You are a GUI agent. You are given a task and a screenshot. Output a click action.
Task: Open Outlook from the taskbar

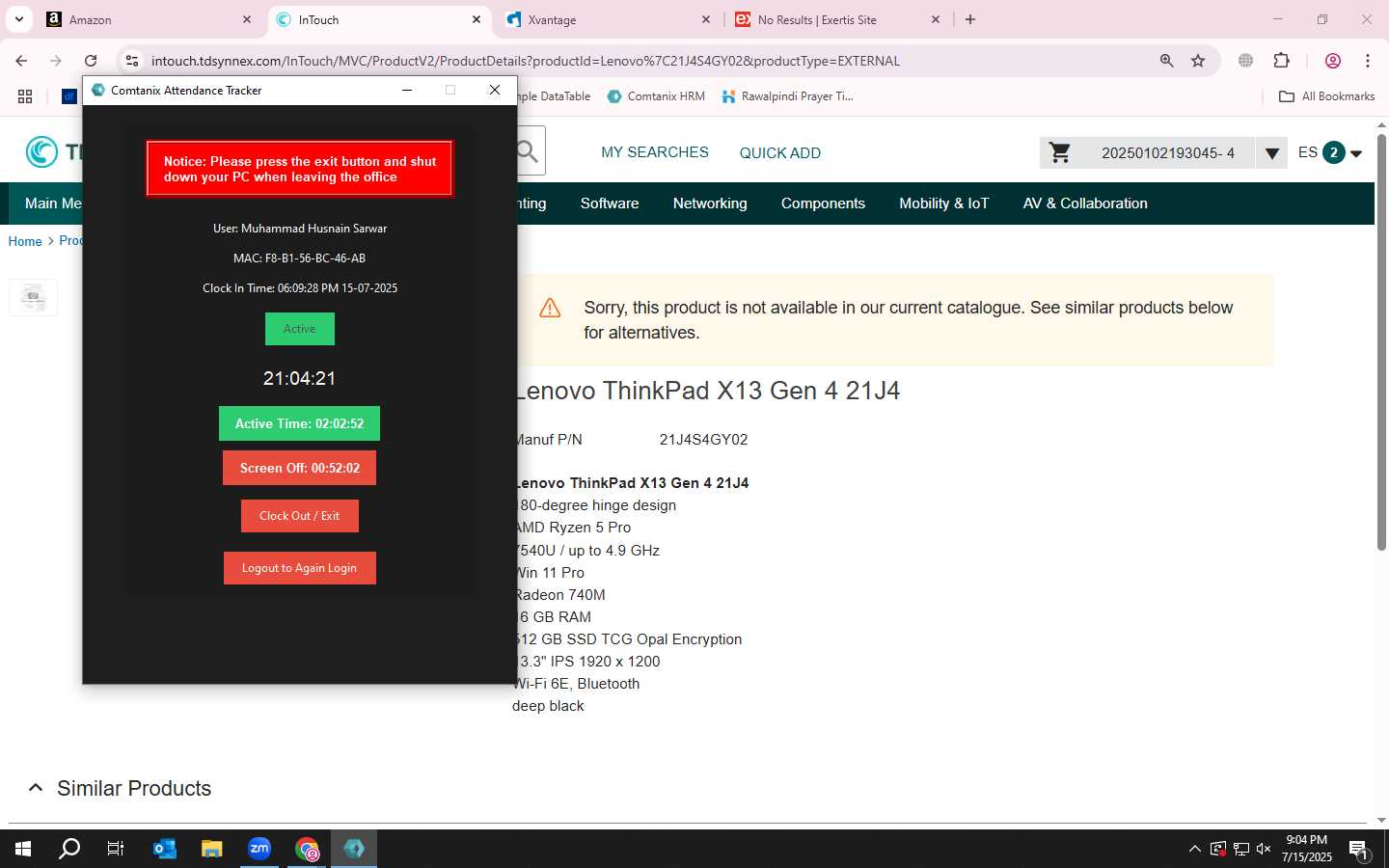point(165,849)
